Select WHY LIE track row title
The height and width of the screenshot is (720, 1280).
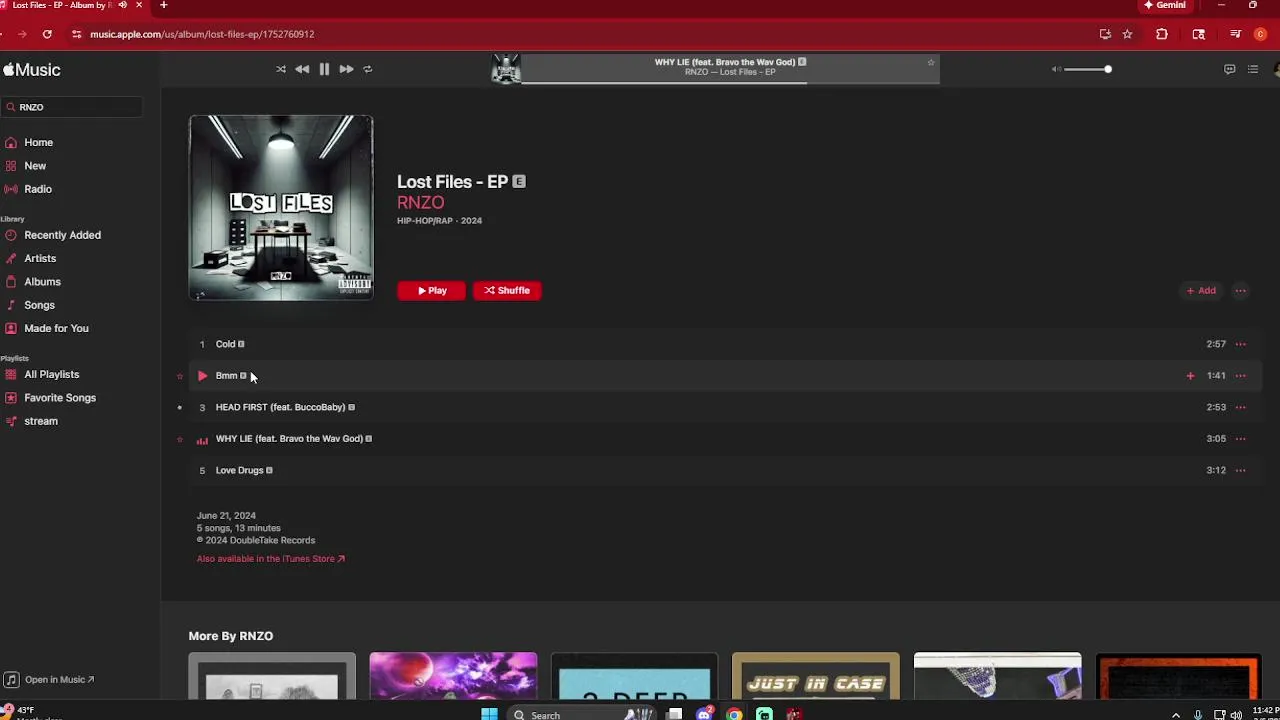point(289,439)
